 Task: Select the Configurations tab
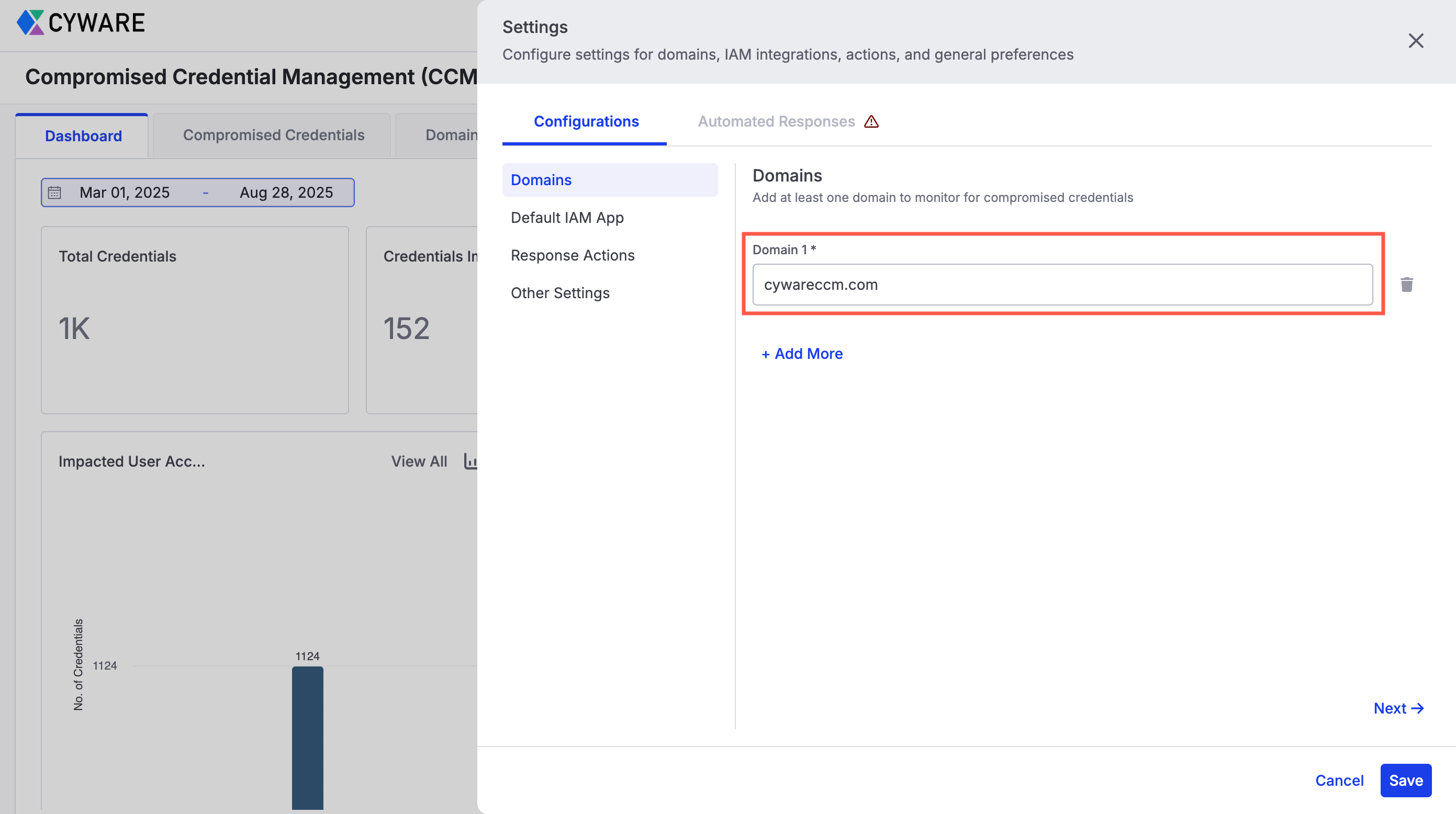(586, 121)
